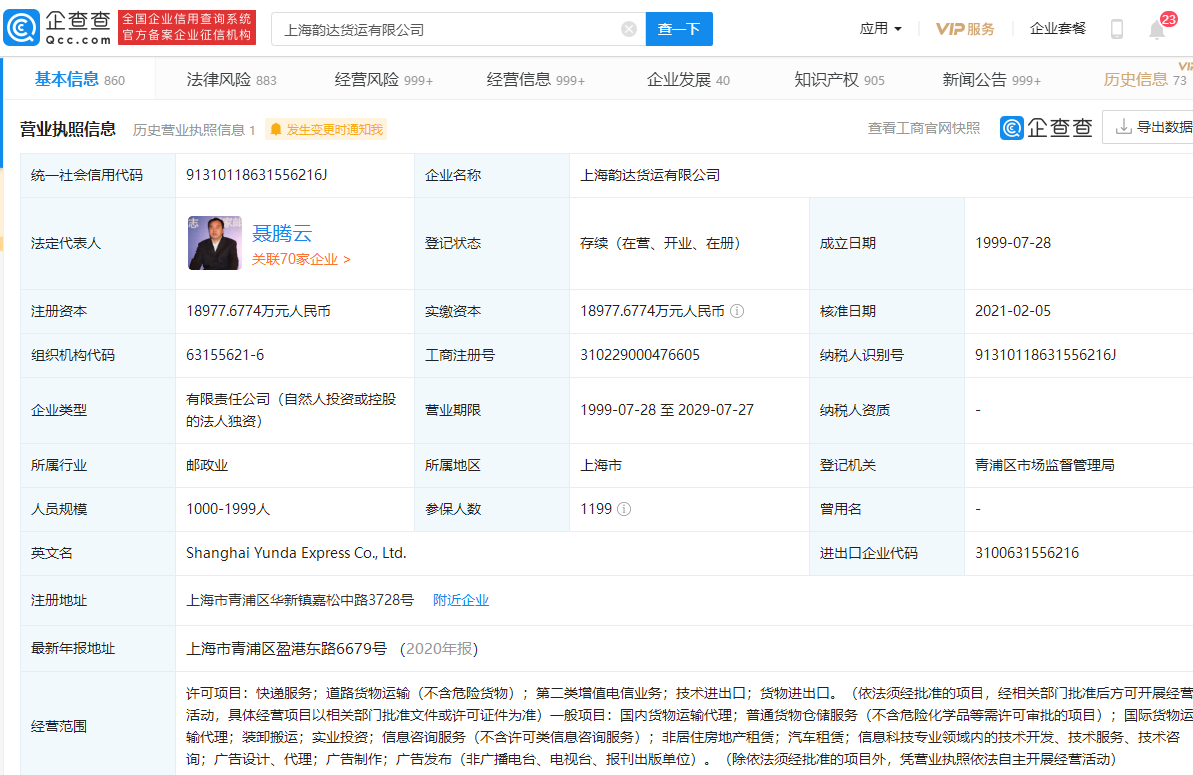Select taxpayer ID value in 纳税人识别号 row
This screenshot has width=1193, height=775.
pos(1045,355)
